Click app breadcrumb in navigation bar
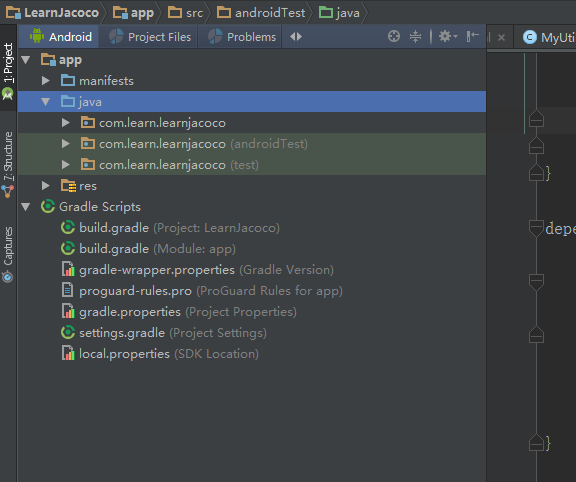Screen dimensions: 576x482 [133, 12]
